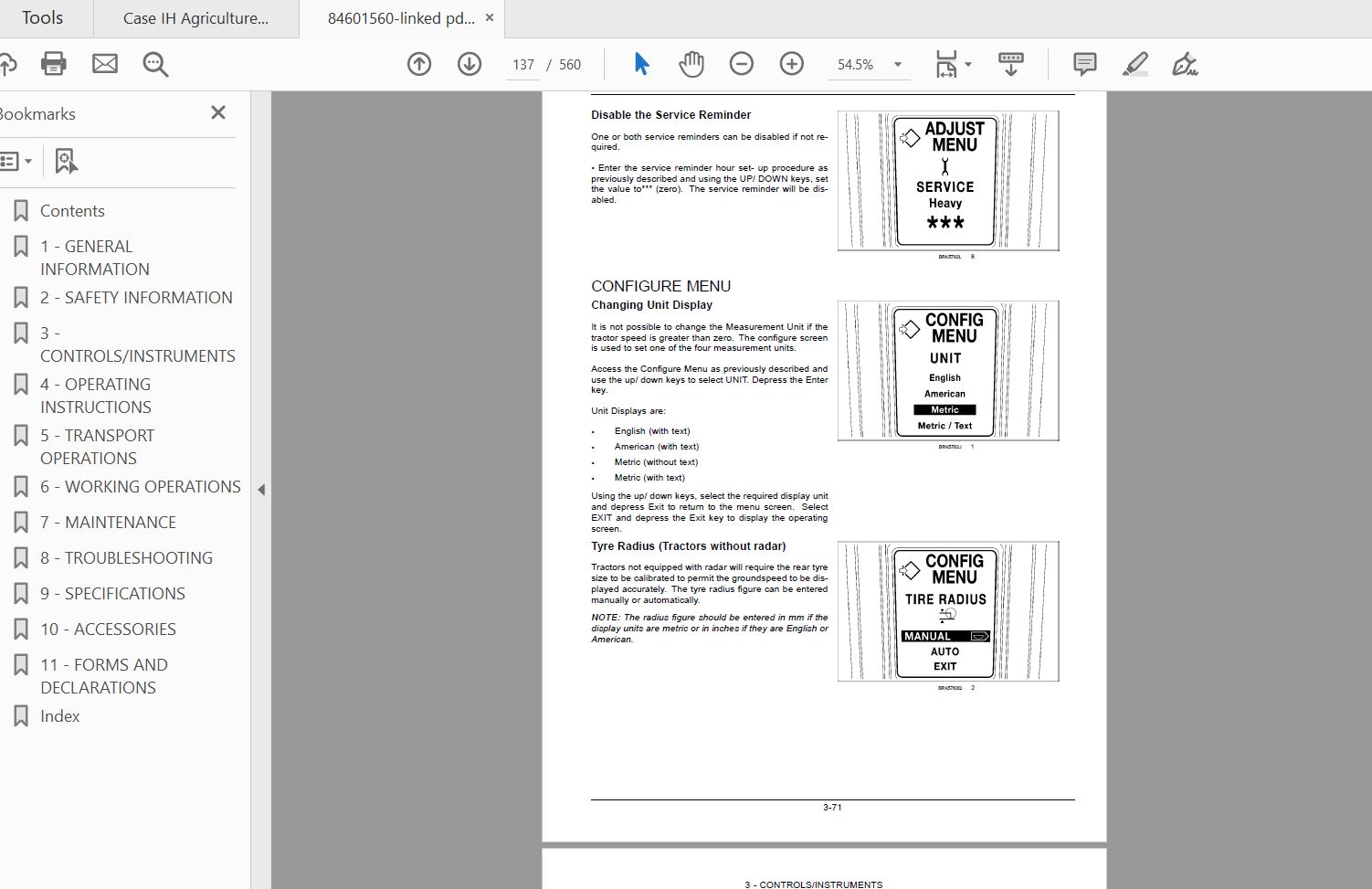Open 5 - TRANSPORT OPERATIONS bookmark
This screenshot has height=889, width=1372.
[97, 447]
